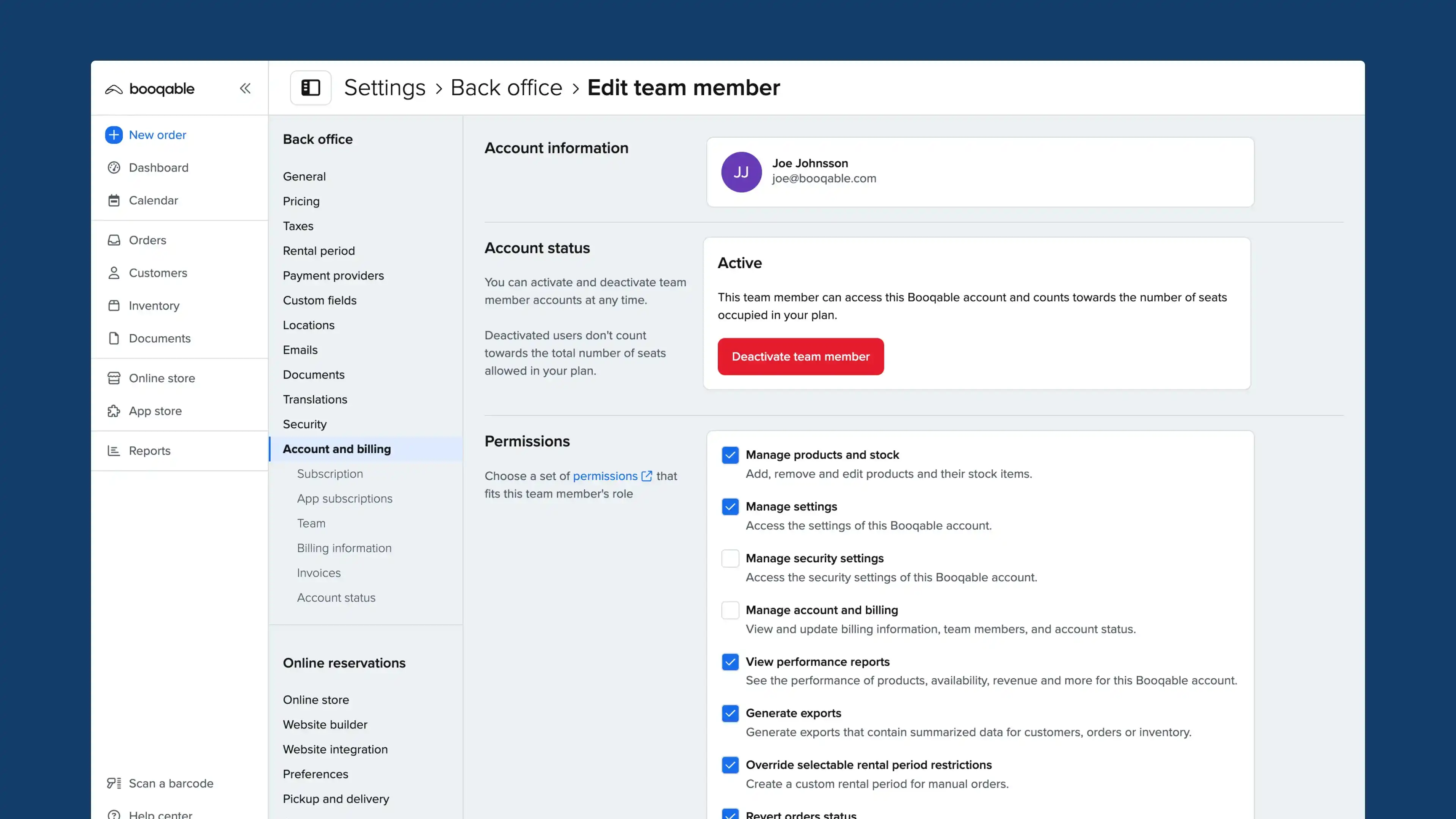Select Security in the Back office menu

point(304,424)
